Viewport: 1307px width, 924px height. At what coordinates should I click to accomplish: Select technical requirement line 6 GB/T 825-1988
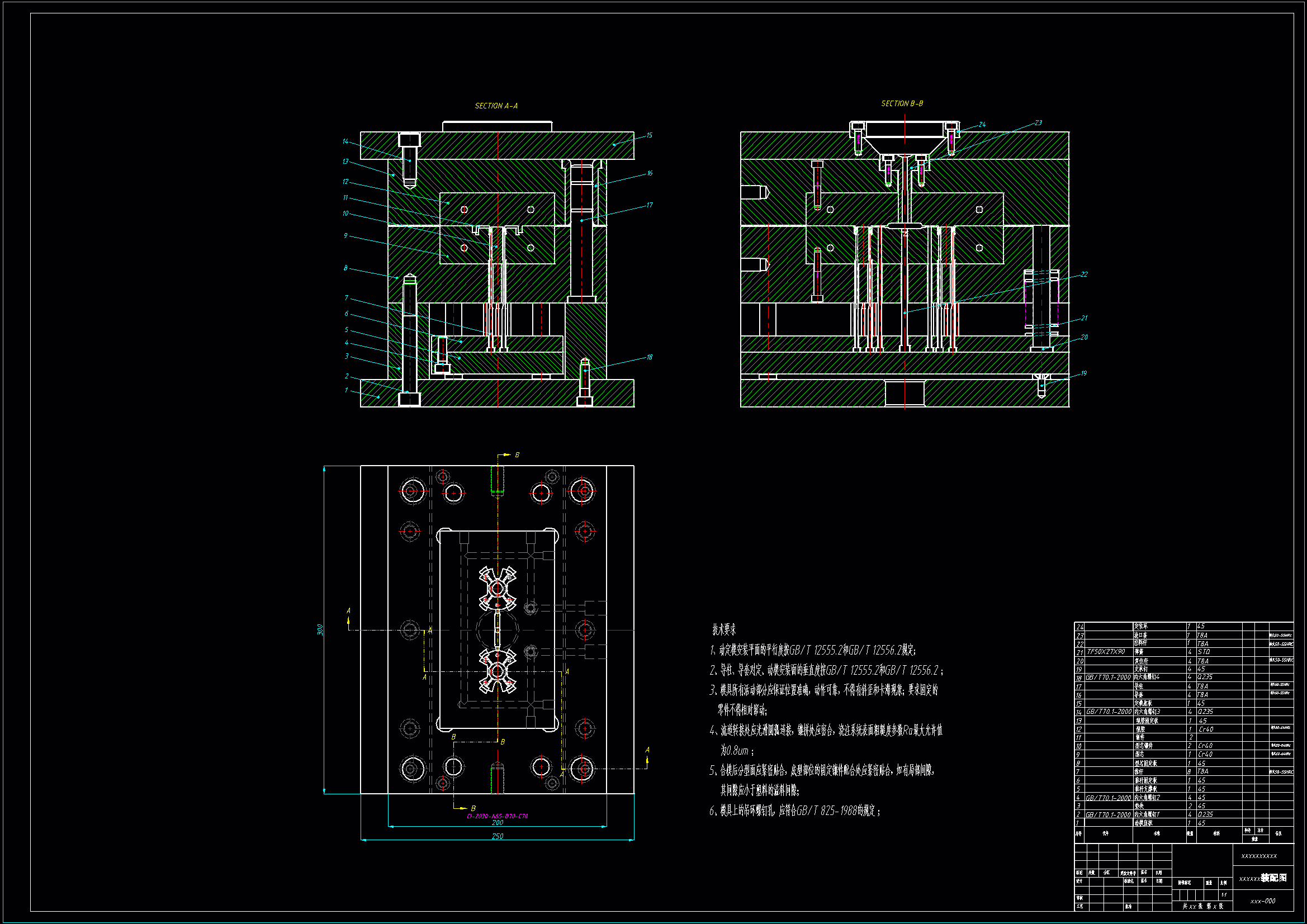pos(795,811)
